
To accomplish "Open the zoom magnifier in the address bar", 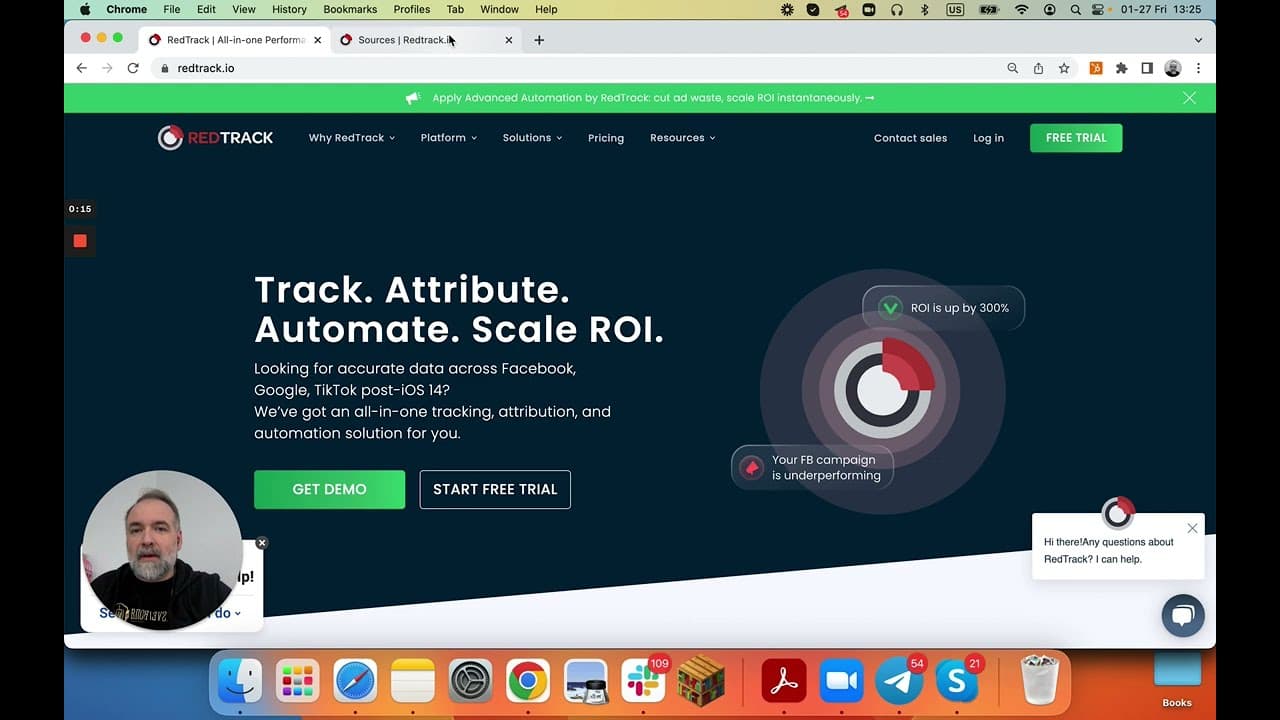I will (1013, 68).
